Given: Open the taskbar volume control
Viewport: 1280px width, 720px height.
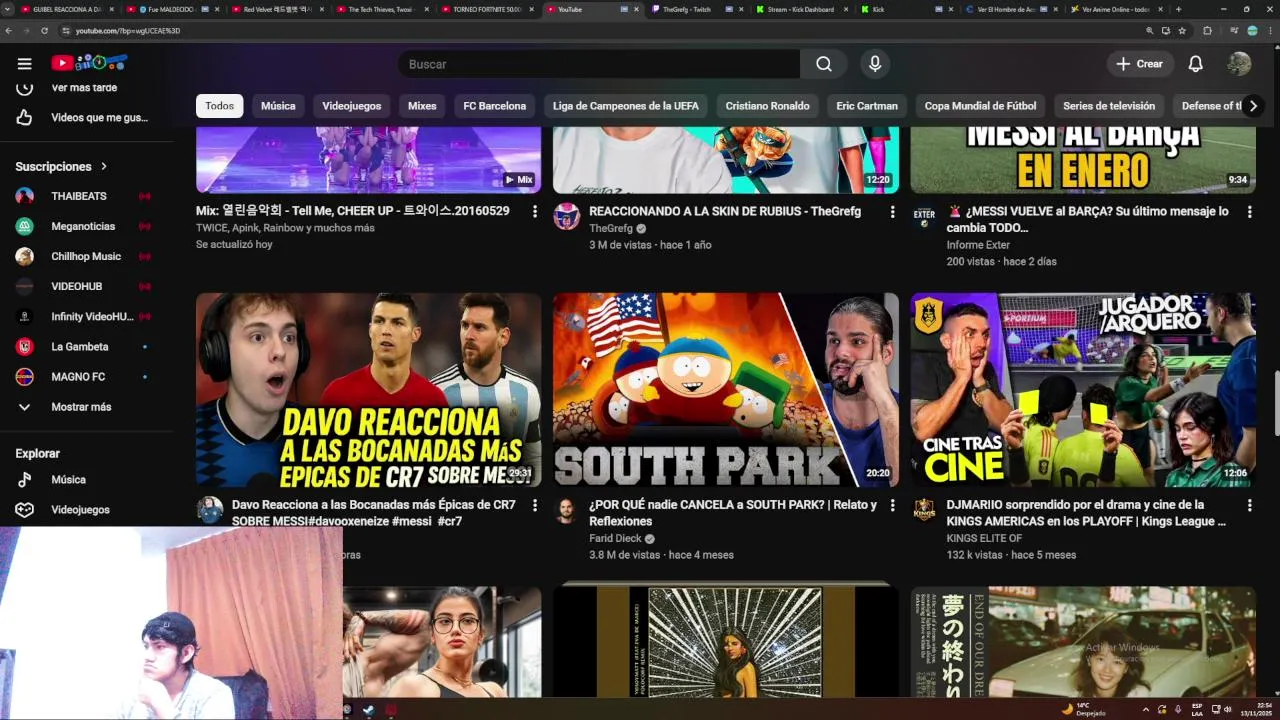Looking at the screenshot, I should click(1227, 710).
